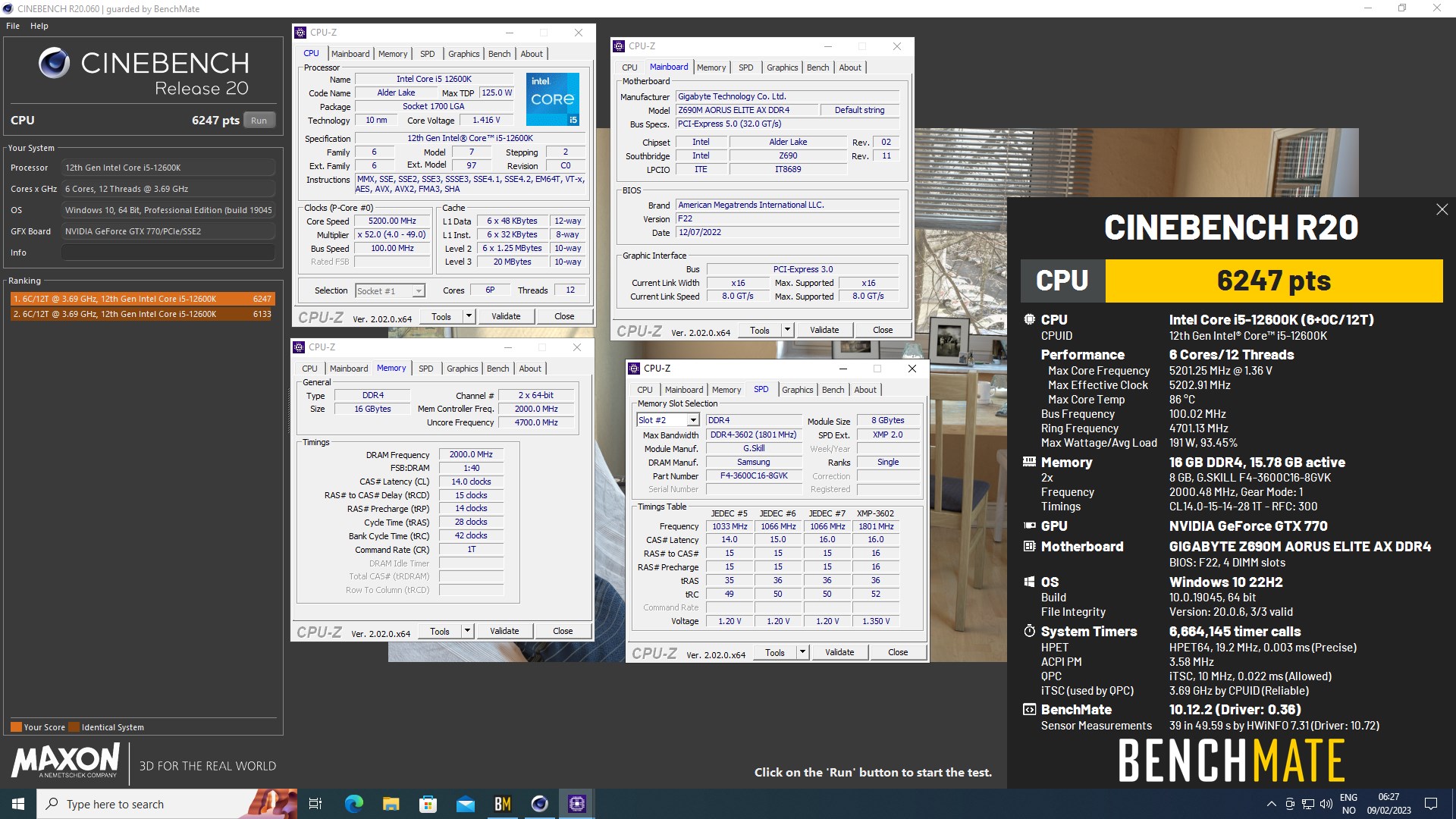Switch to BenchMate taskbar icon
Viewport: 1456px width, 819px height.
pos(502,804)
